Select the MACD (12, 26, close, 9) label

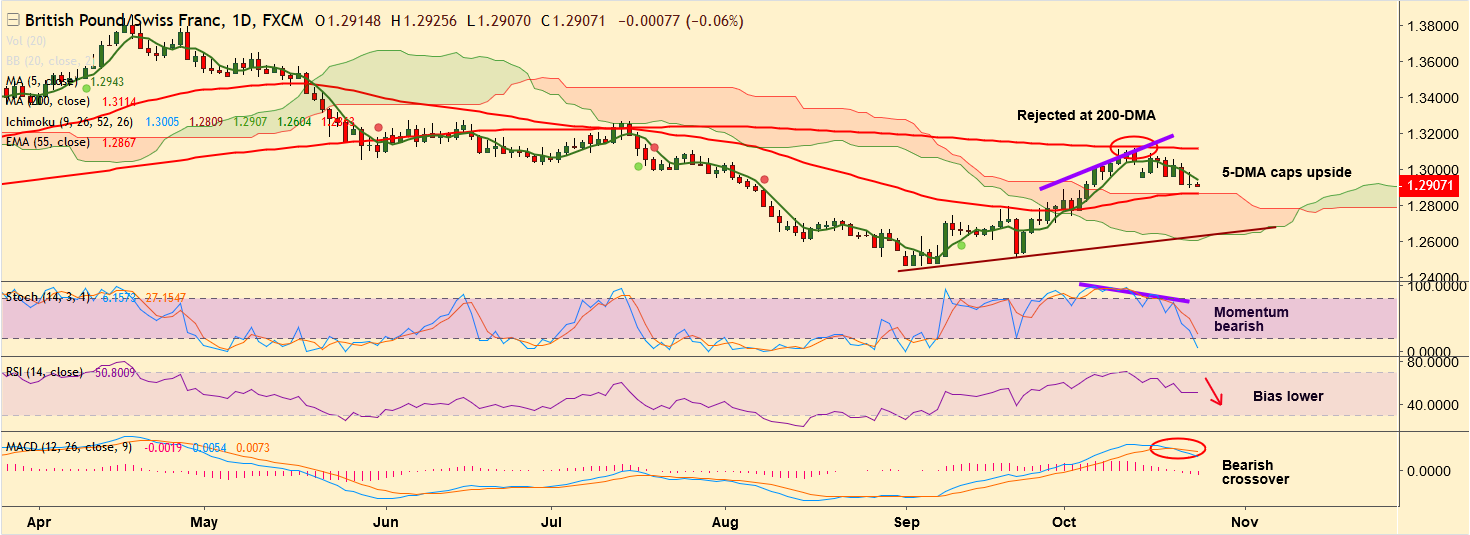(x=69, y=447)
